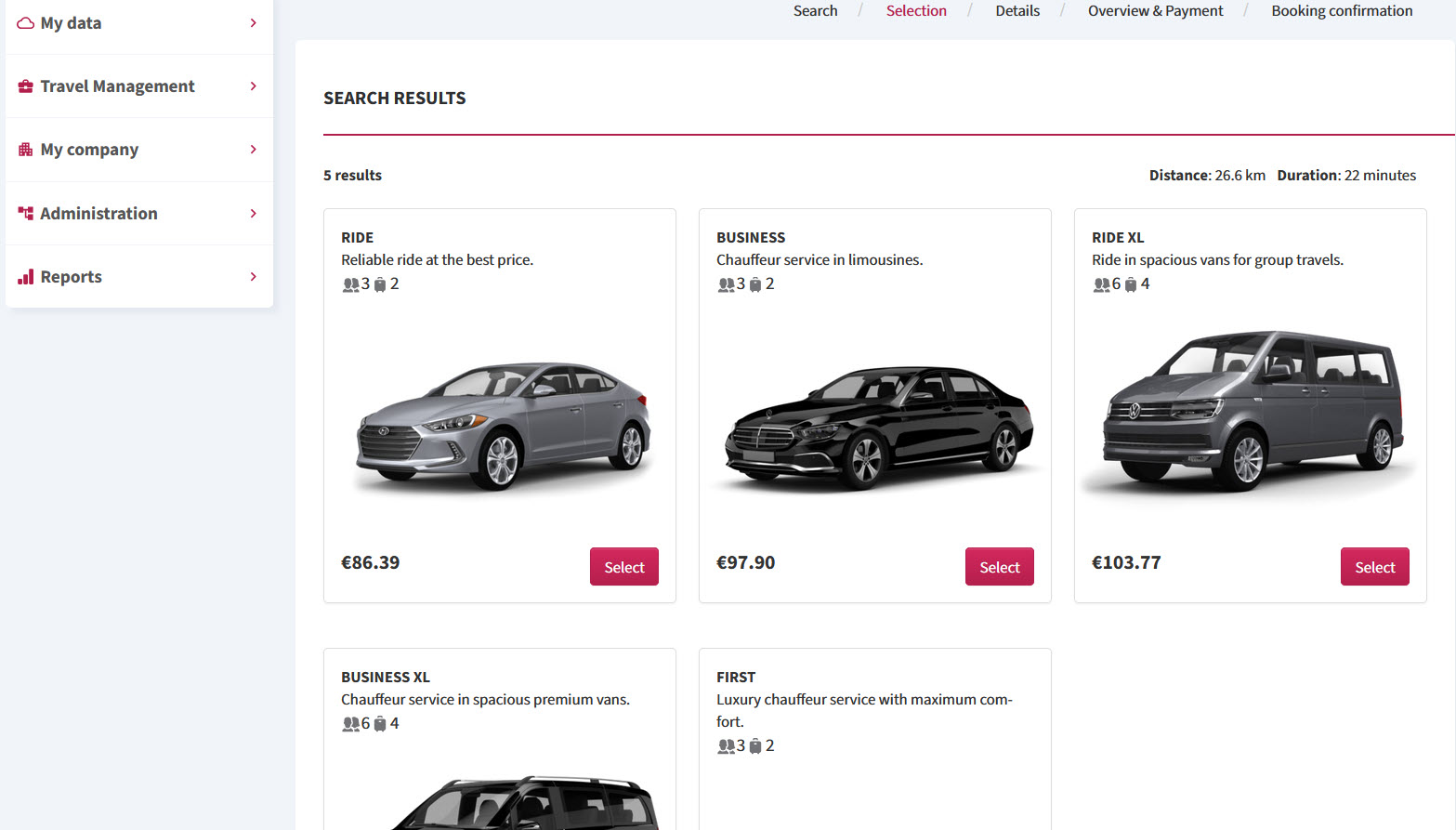
Task: Expand the My data menu chevron
Action: 254,22
